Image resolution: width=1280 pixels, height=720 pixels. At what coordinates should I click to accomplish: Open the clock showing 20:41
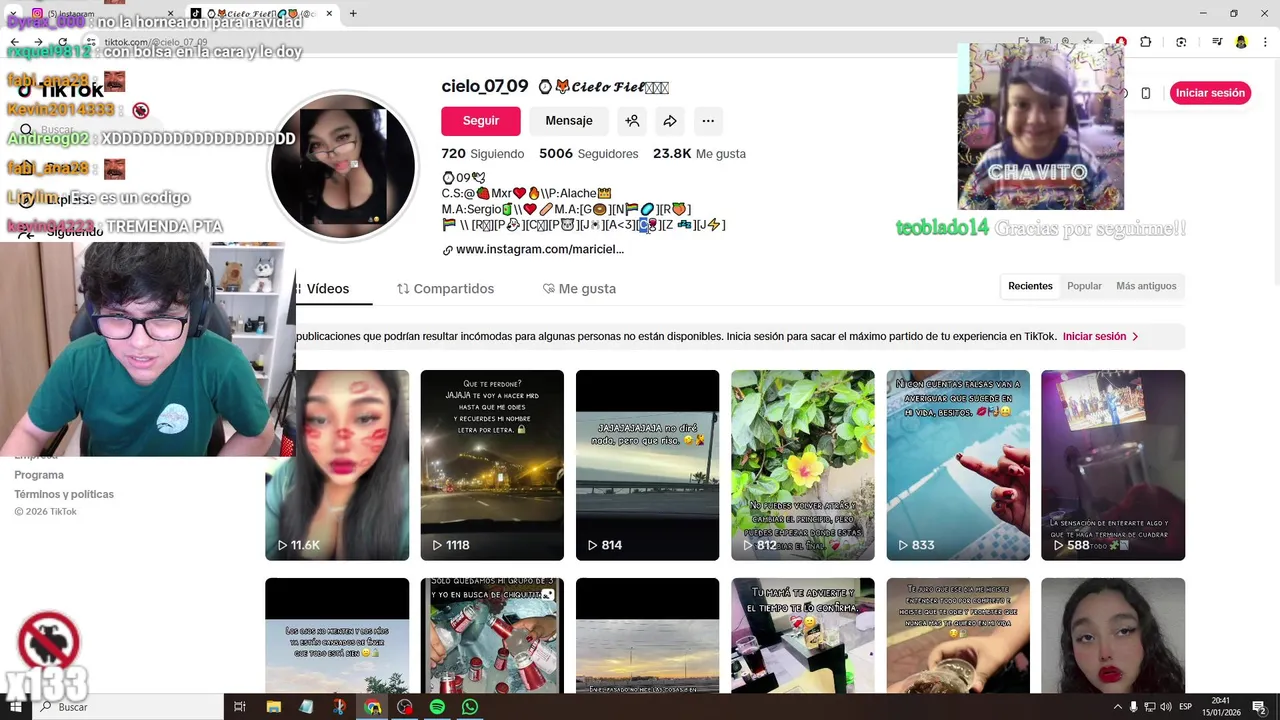click(1221, 707)
